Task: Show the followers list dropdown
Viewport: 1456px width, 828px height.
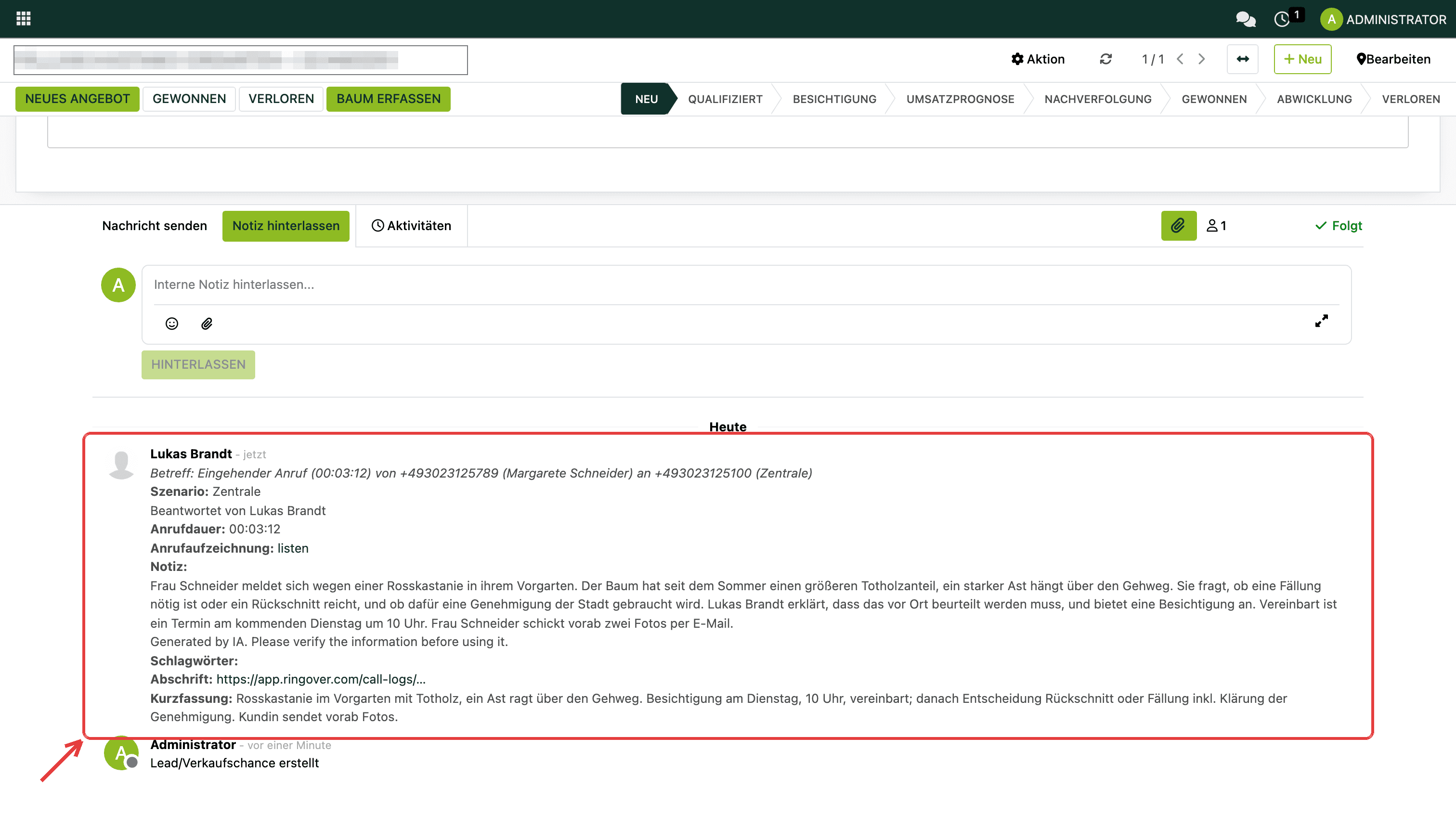Action: pos(1216,226)
